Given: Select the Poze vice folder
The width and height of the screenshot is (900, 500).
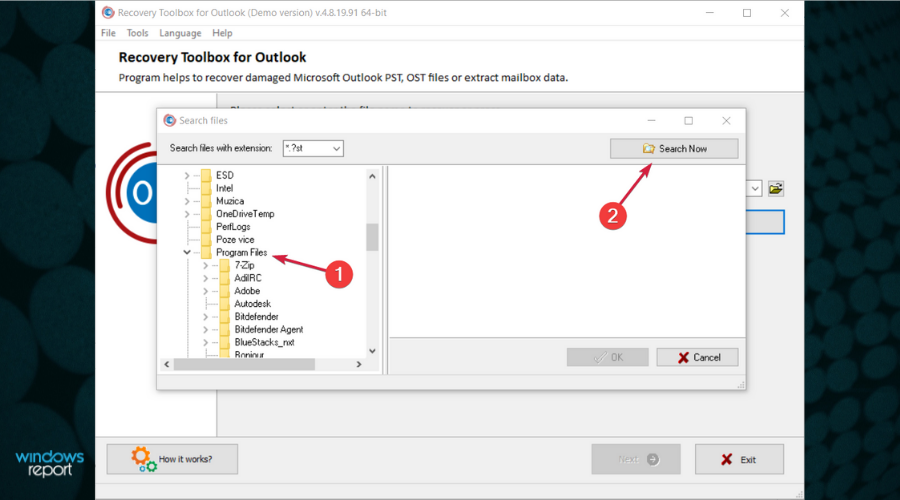Looking at the screenshot, I should pyautogui.click(x=235, y=239).
